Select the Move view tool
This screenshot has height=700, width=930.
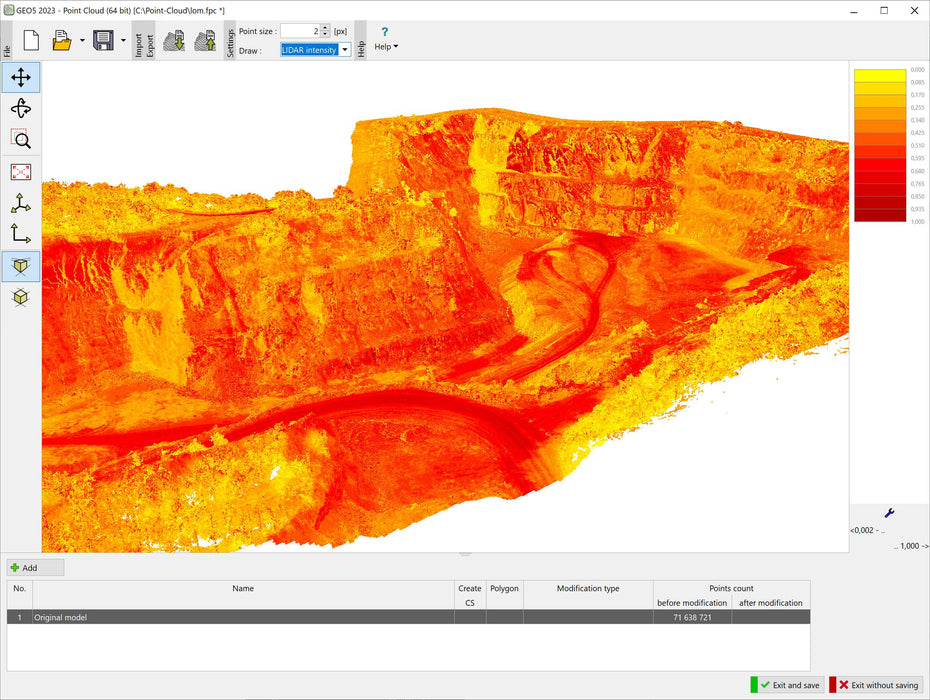21,77
